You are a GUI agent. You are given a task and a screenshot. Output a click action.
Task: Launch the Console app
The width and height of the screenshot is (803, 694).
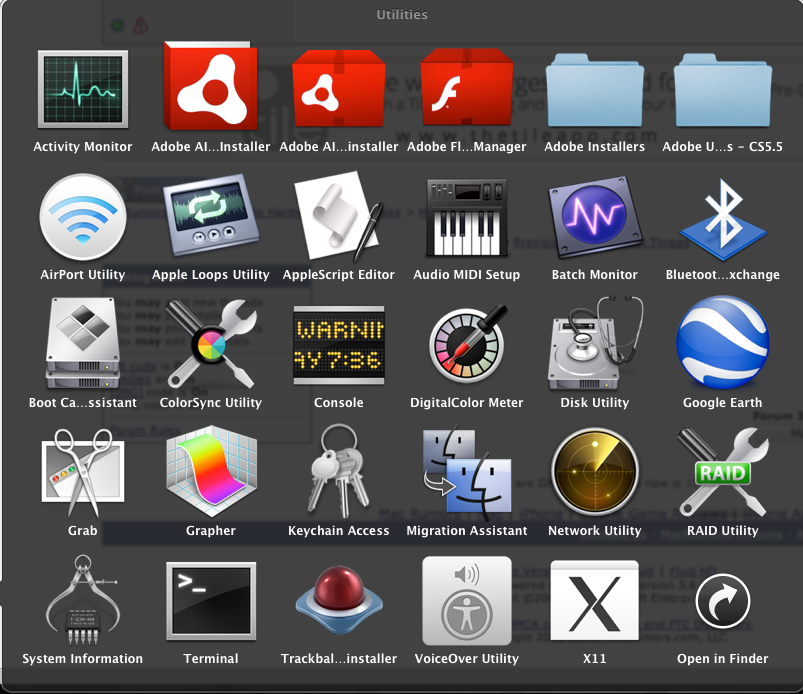click(339, 345)
